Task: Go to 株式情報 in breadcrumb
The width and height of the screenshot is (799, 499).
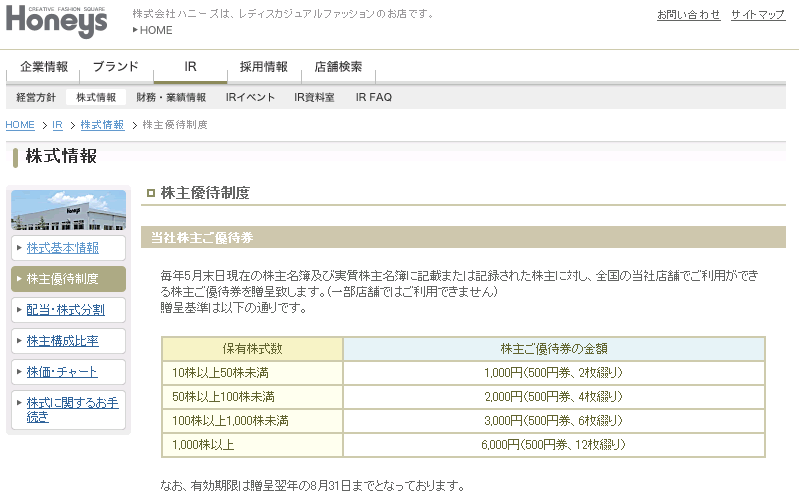Action: coord(102,125)
